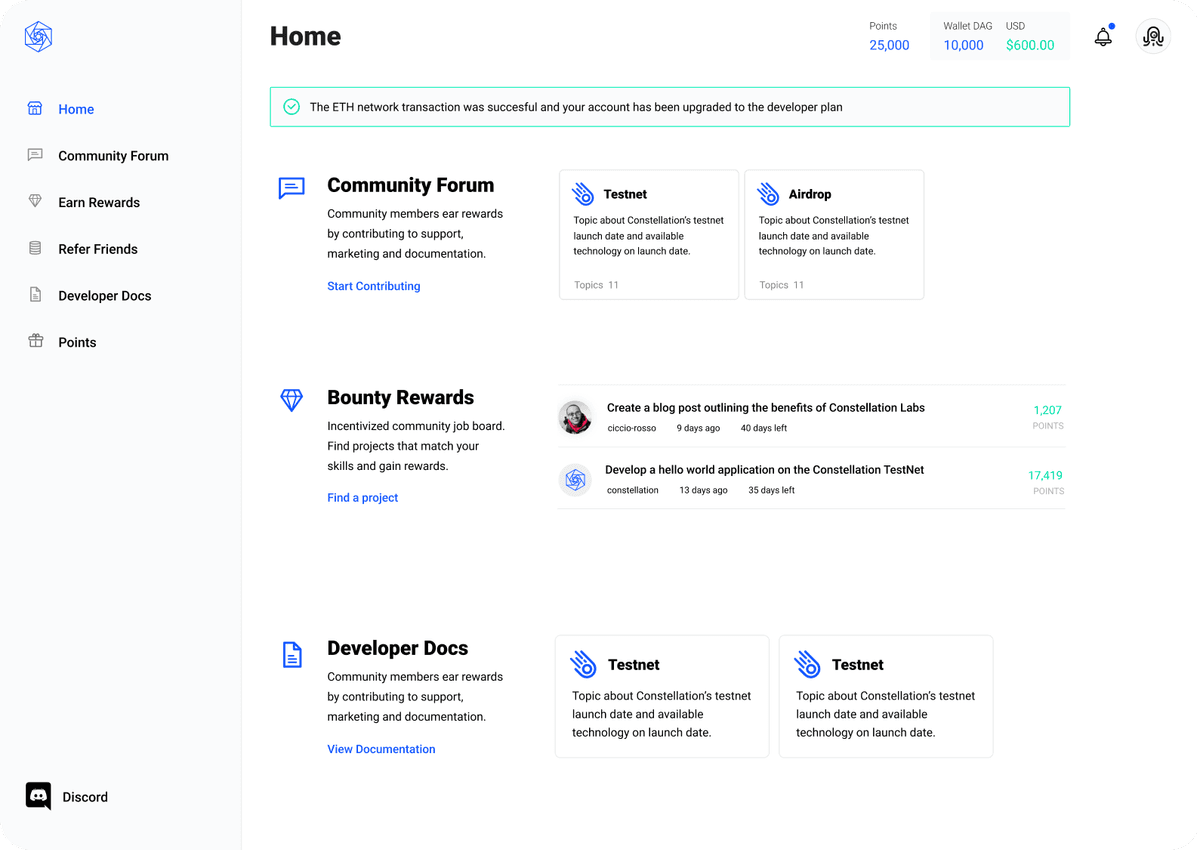Viewport: 1200px width, 850px height.
Task: Click the Community Forum chat bubble icon
Action: point(291,188)
